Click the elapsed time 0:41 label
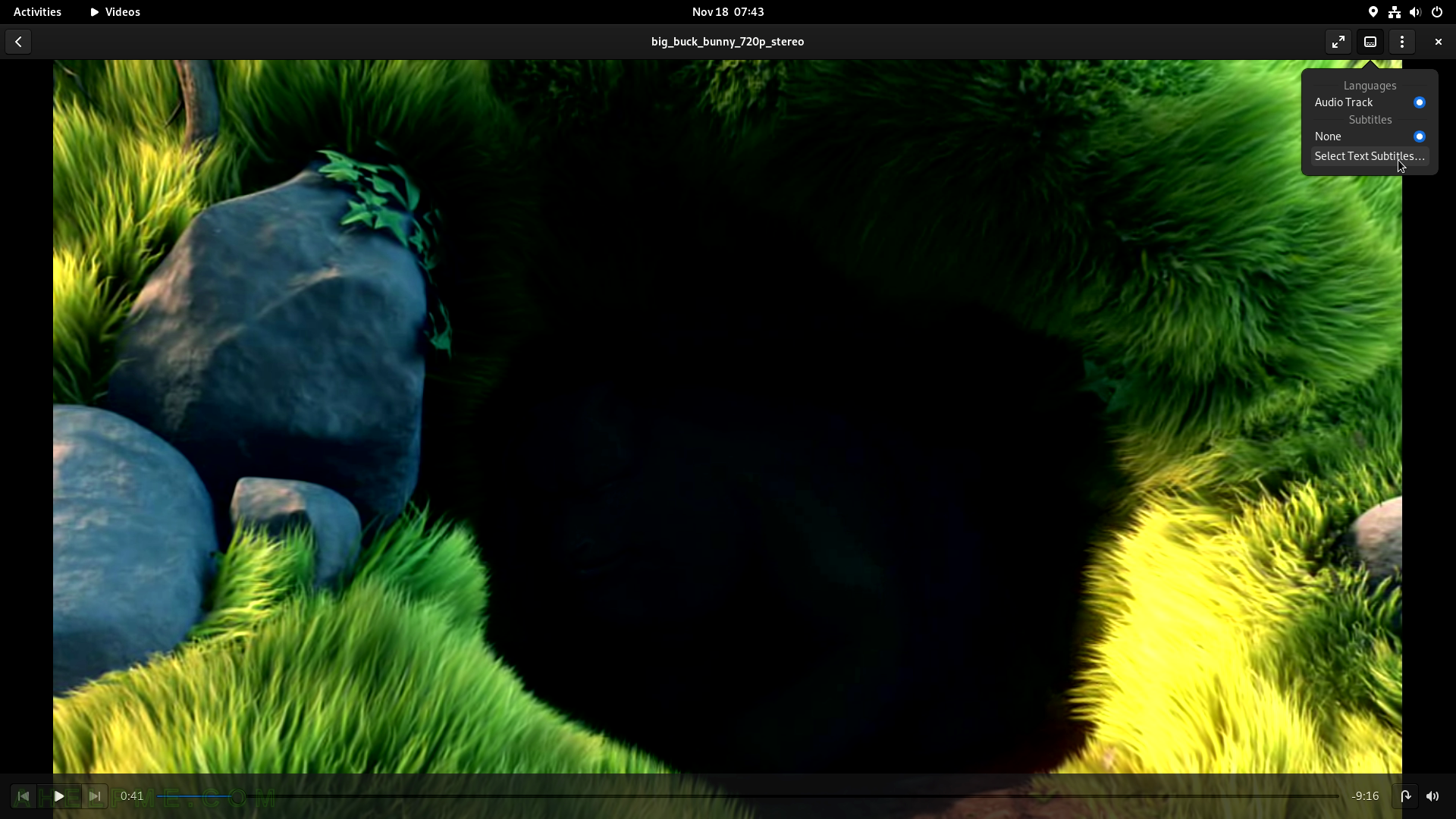The height and width of the screenshot is (819, 1456). [x=132, y=796]
